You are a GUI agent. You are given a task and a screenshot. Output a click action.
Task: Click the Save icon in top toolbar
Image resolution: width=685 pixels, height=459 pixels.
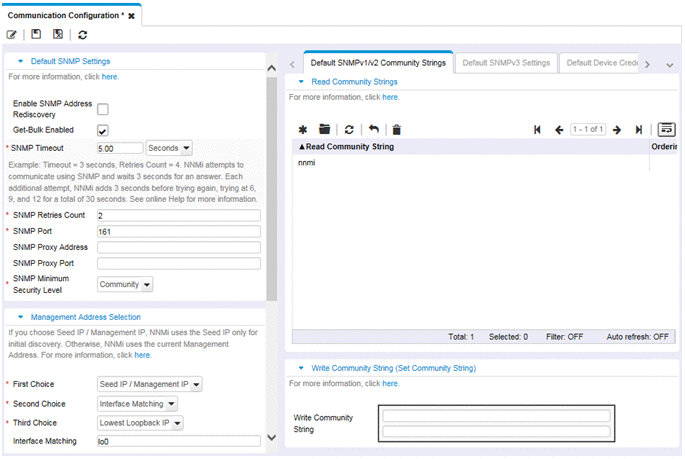[x=36, y=35]
